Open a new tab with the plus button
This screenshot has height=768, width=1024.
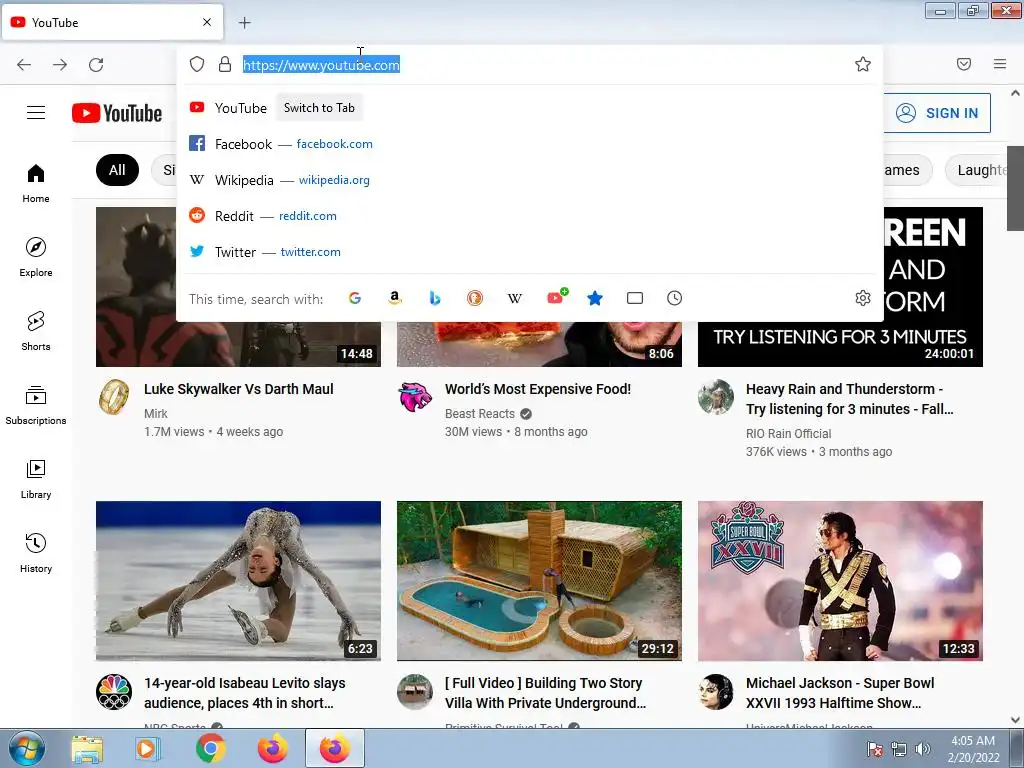click(244, 23)
